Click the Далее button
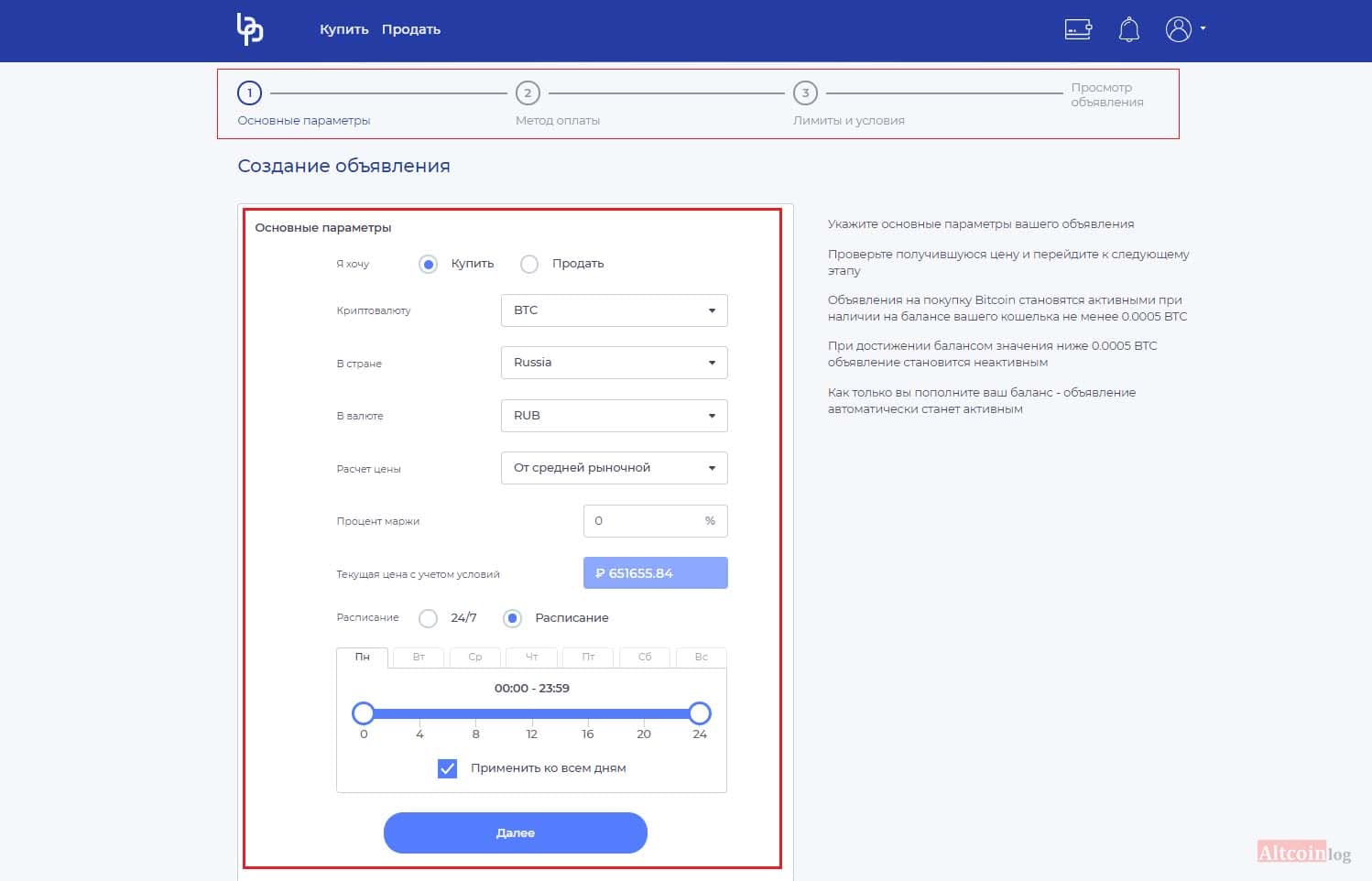The height and width of the screenshot is (881, 1372). (x=516, y=832)
